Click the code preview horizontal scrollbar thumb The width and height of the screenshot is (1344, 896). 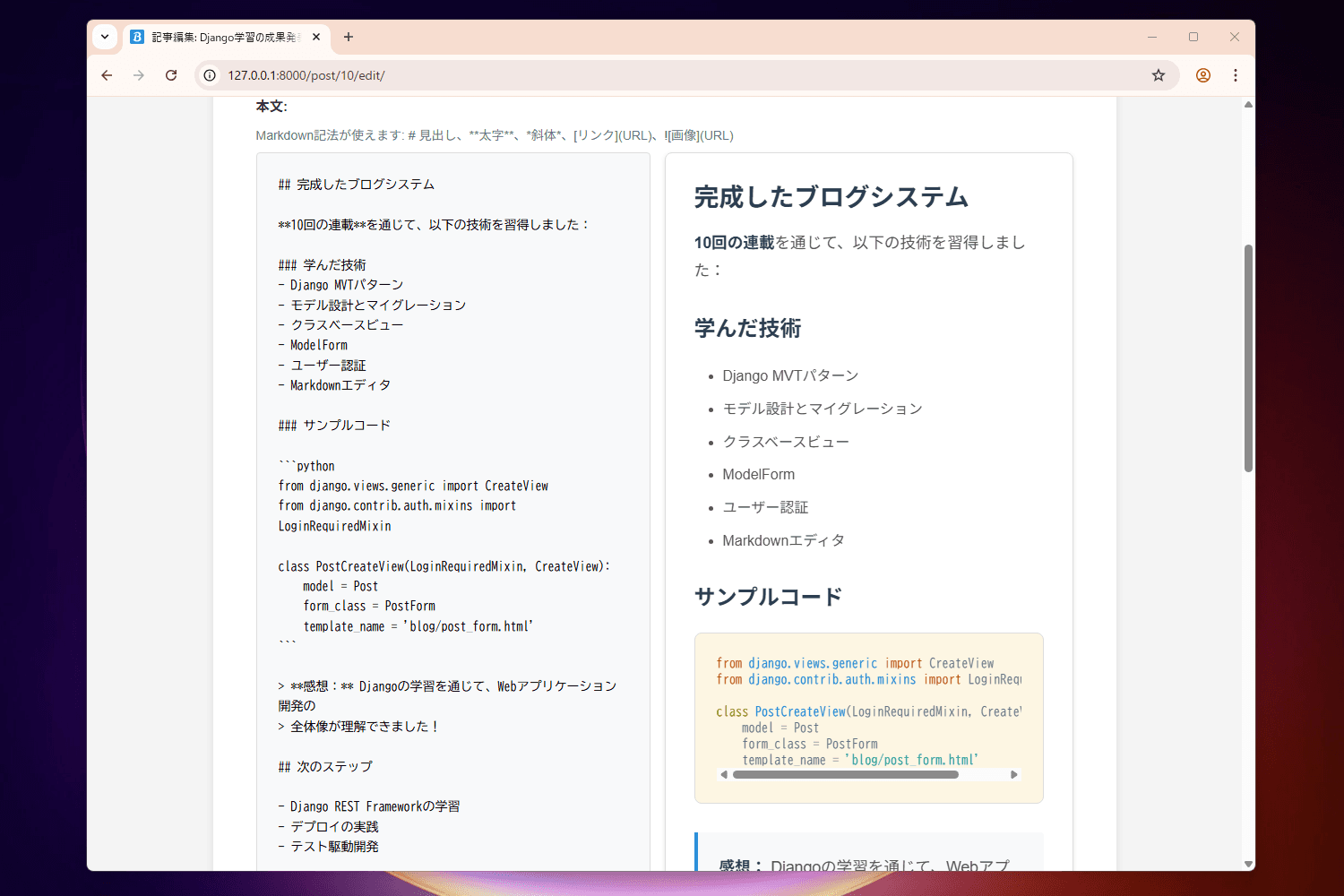(x=846, y=775)
